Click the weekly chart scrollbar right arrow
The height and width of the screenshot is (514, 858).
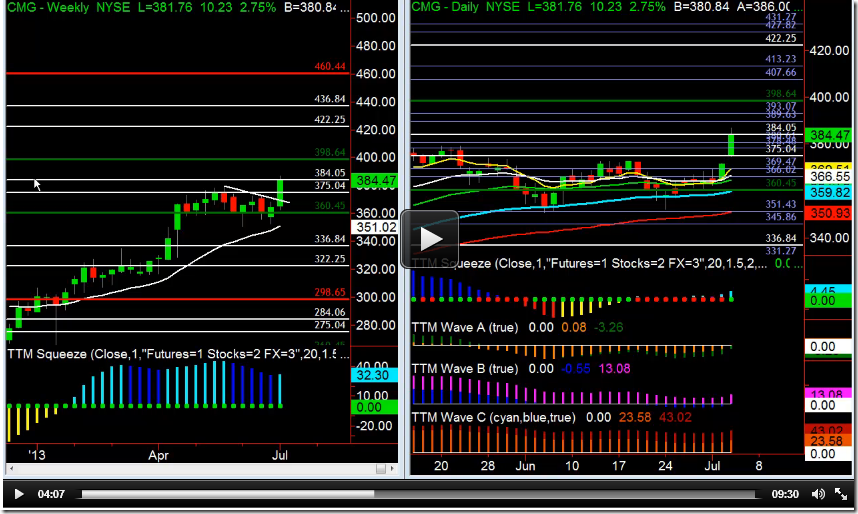coord(392,469)
